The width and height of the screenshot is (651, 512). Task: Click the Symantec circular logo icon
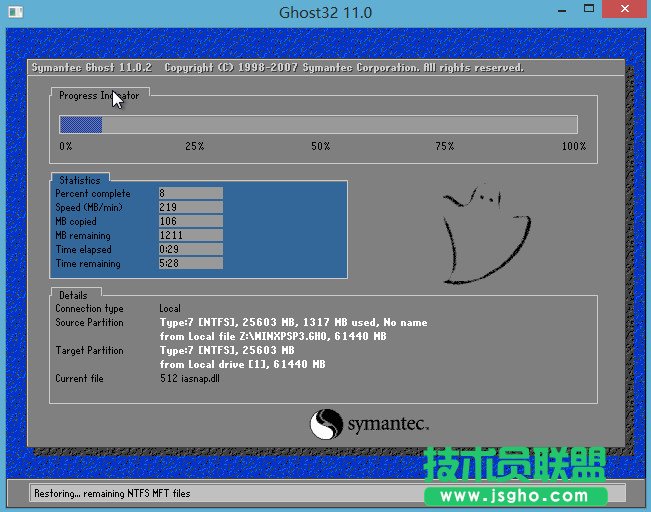pyautogui.click(x=327, y=424)
